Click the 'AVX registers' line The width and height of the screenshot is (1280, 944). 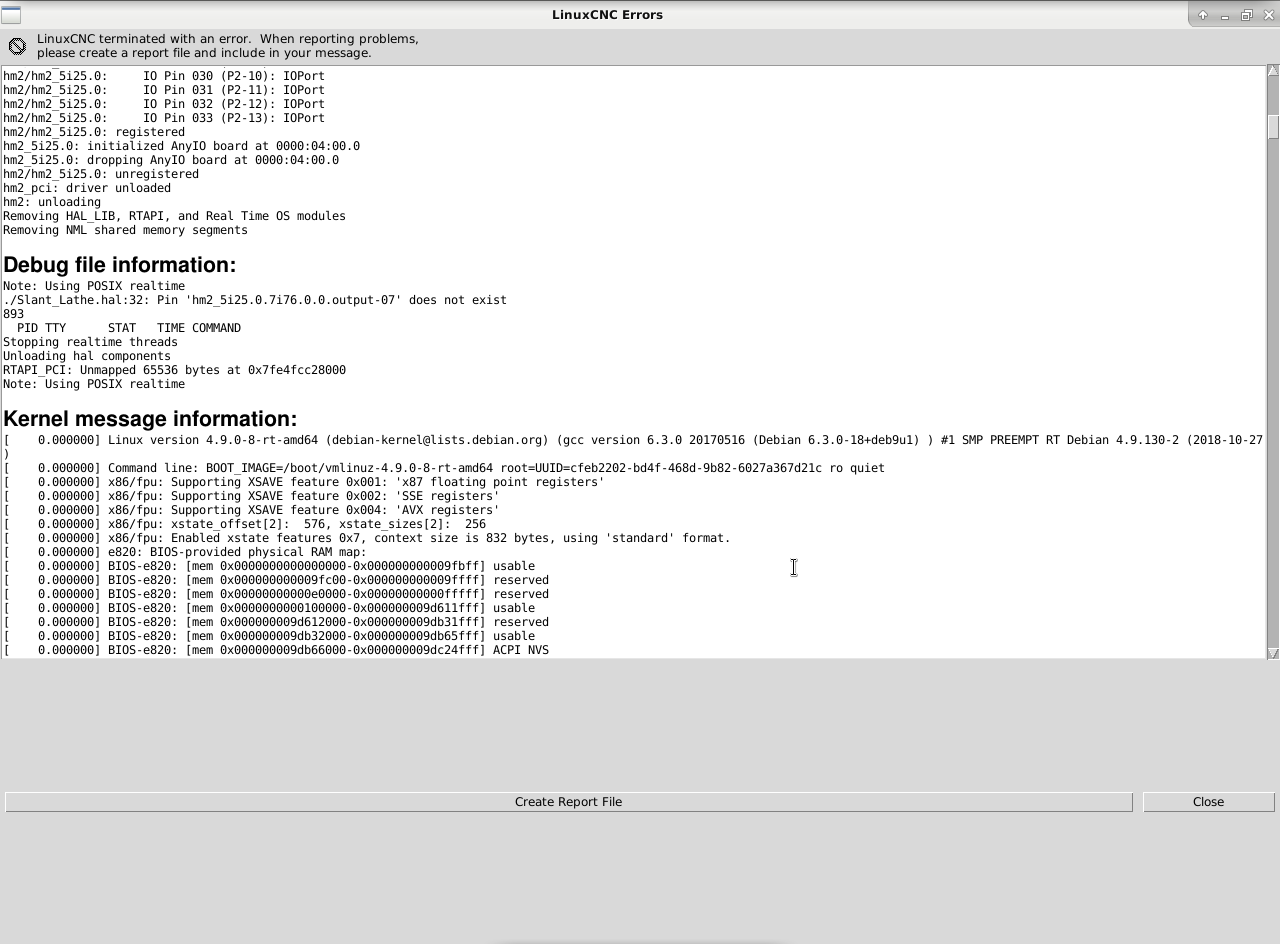[251, 510]
